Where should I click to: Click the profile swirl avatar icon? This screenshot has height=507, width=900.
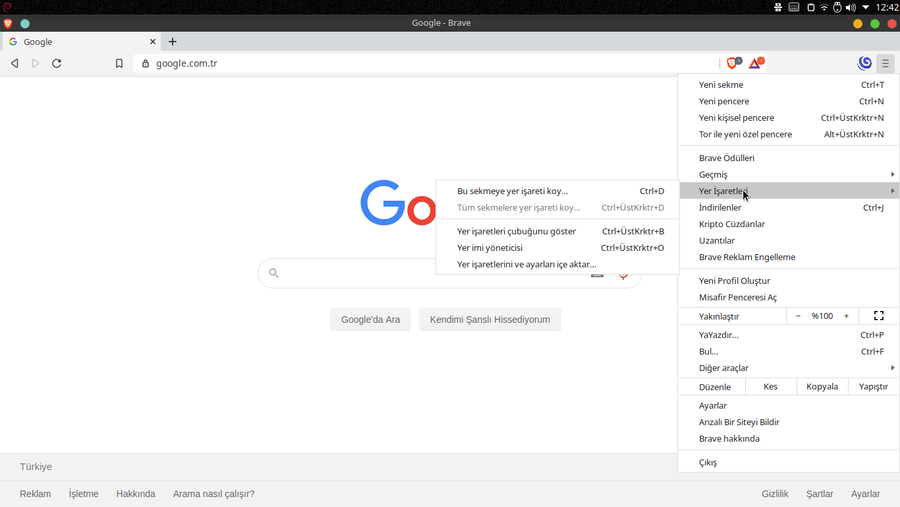click(864, 63)
